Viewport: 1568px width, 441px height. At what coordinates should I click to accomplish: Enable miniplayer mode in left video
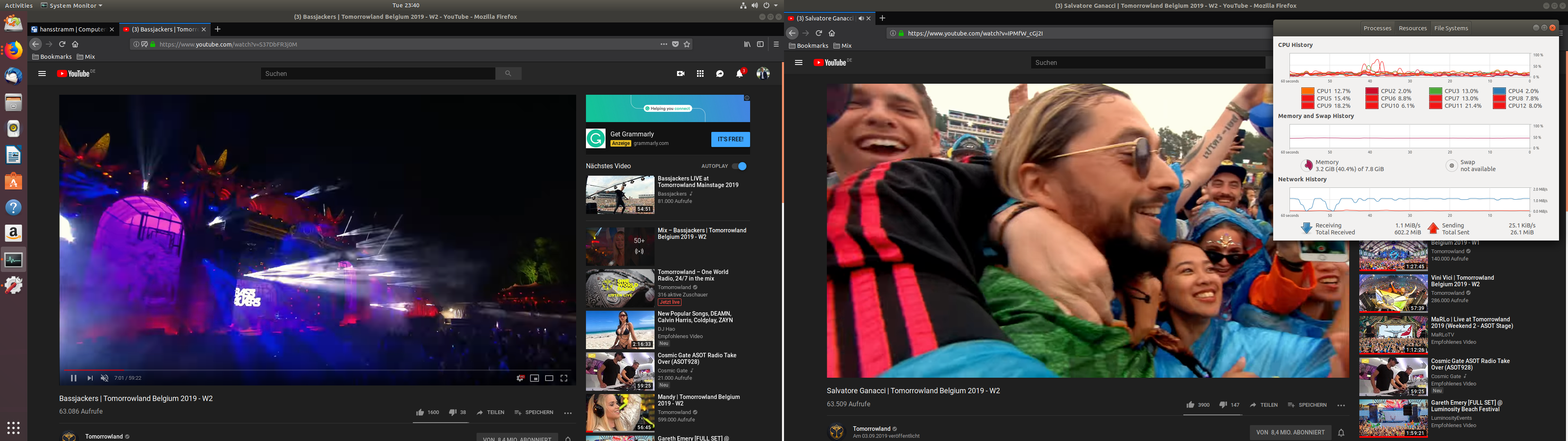535,378
